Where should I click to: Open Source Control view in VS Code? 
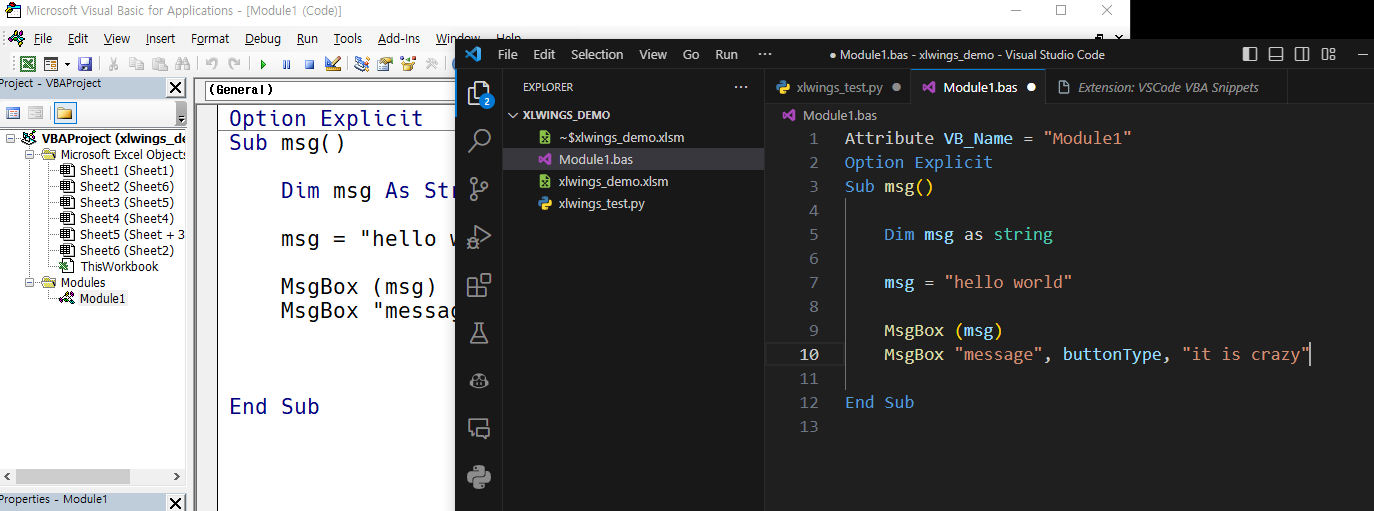[480, 188]
